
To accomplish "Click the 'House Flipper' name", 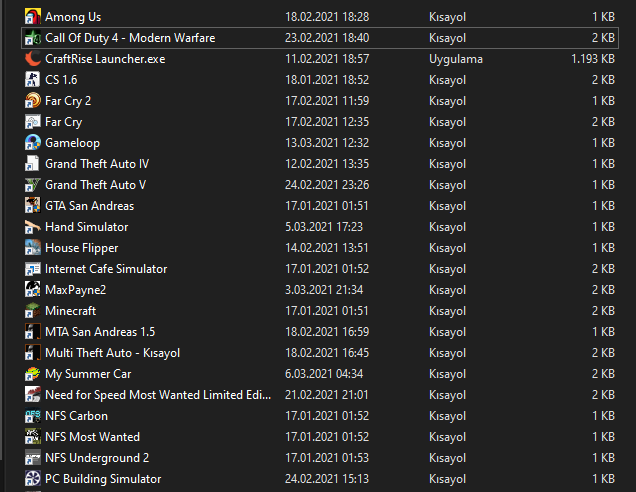I will (x=82, y=248).
